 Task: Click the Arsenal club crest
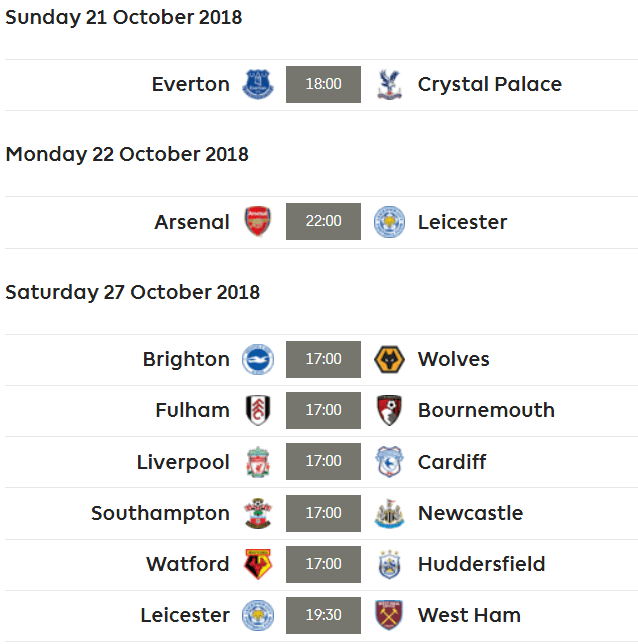point(258,222)
